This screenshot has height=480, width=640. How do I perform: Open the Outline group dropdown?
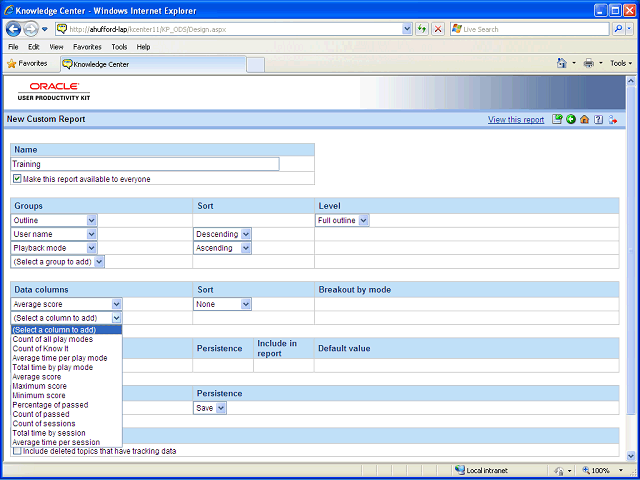54,220
